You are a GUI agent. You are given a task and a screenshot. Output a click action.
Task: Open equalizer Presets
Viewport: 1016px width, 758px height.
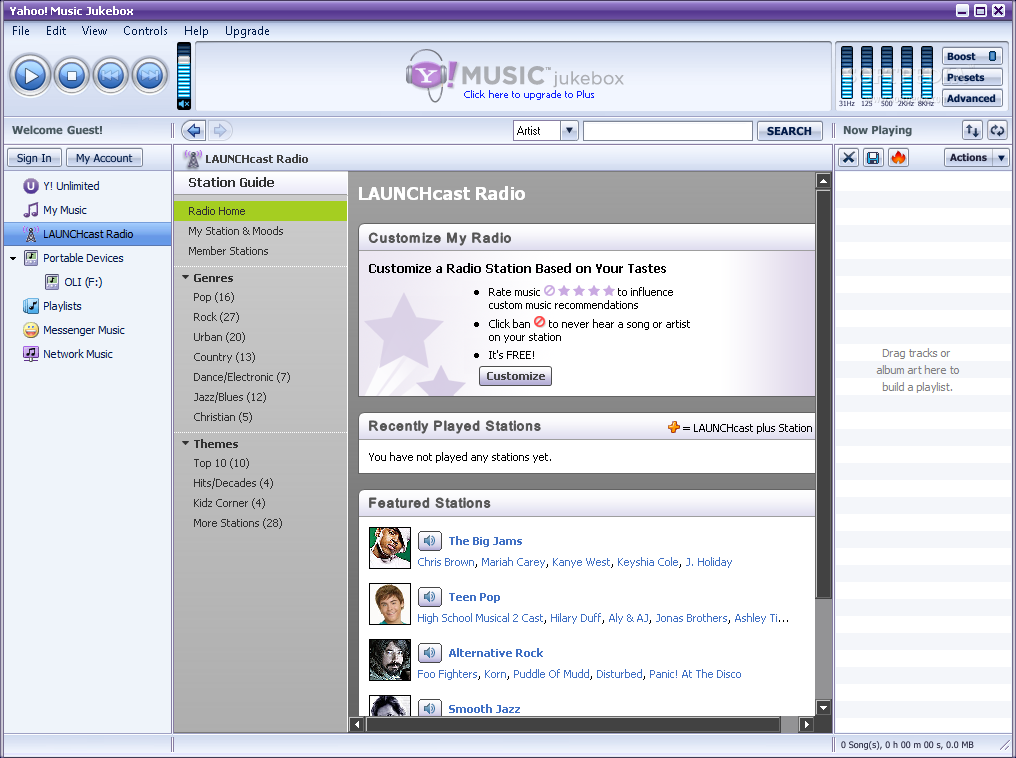(971, 77)
